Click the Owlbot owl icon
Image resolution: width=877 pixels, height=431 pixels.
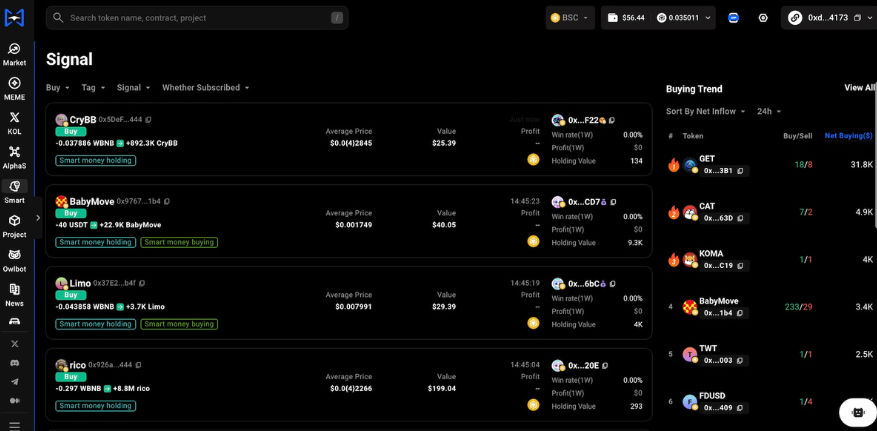pyautogui.click(x=14, y=259)
